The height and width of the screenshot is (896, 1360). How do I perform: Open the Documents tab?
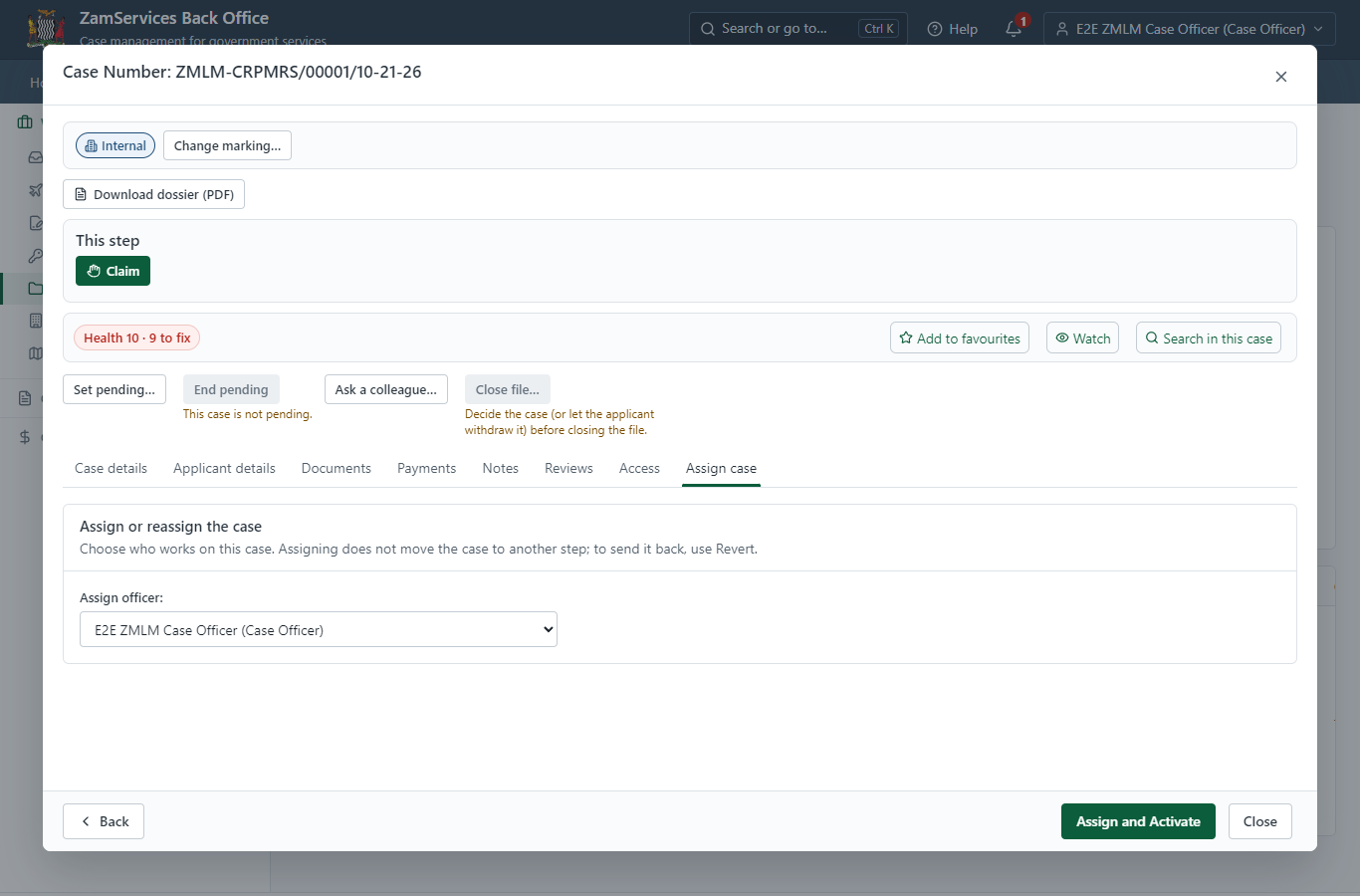[x=337, y=468]
